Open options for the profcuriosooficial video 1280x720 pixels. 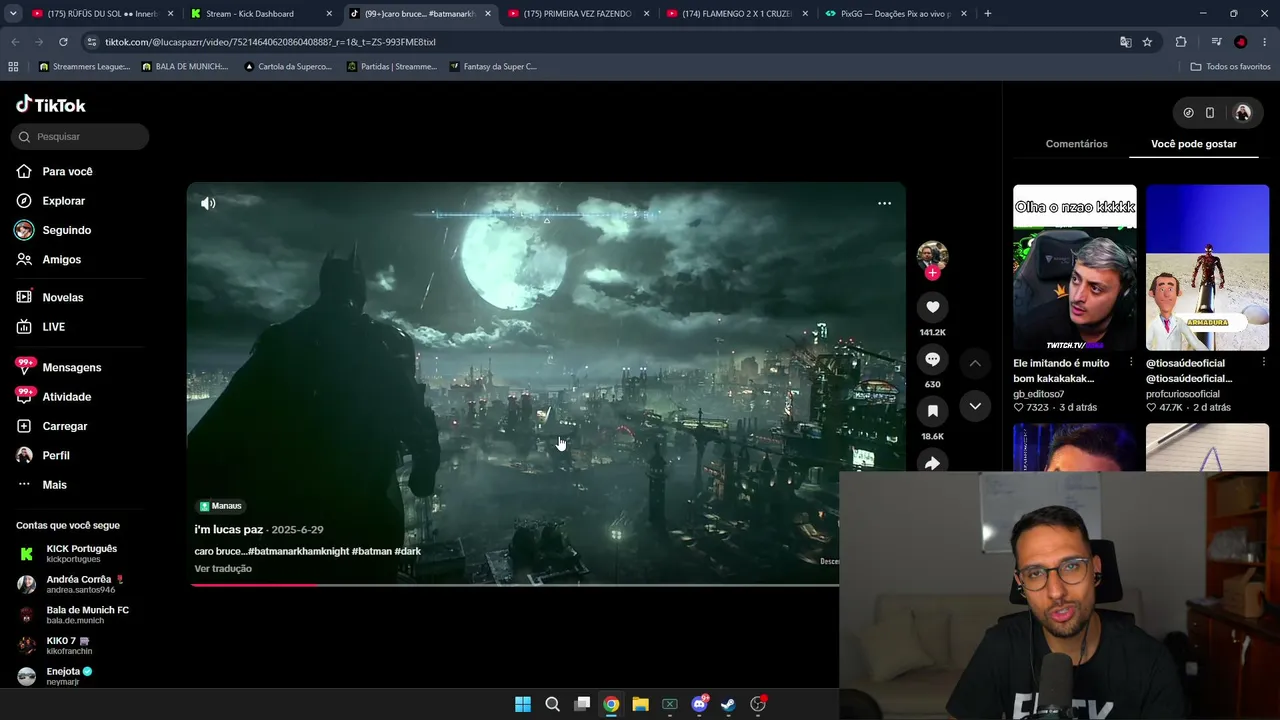pos(1263,363)
